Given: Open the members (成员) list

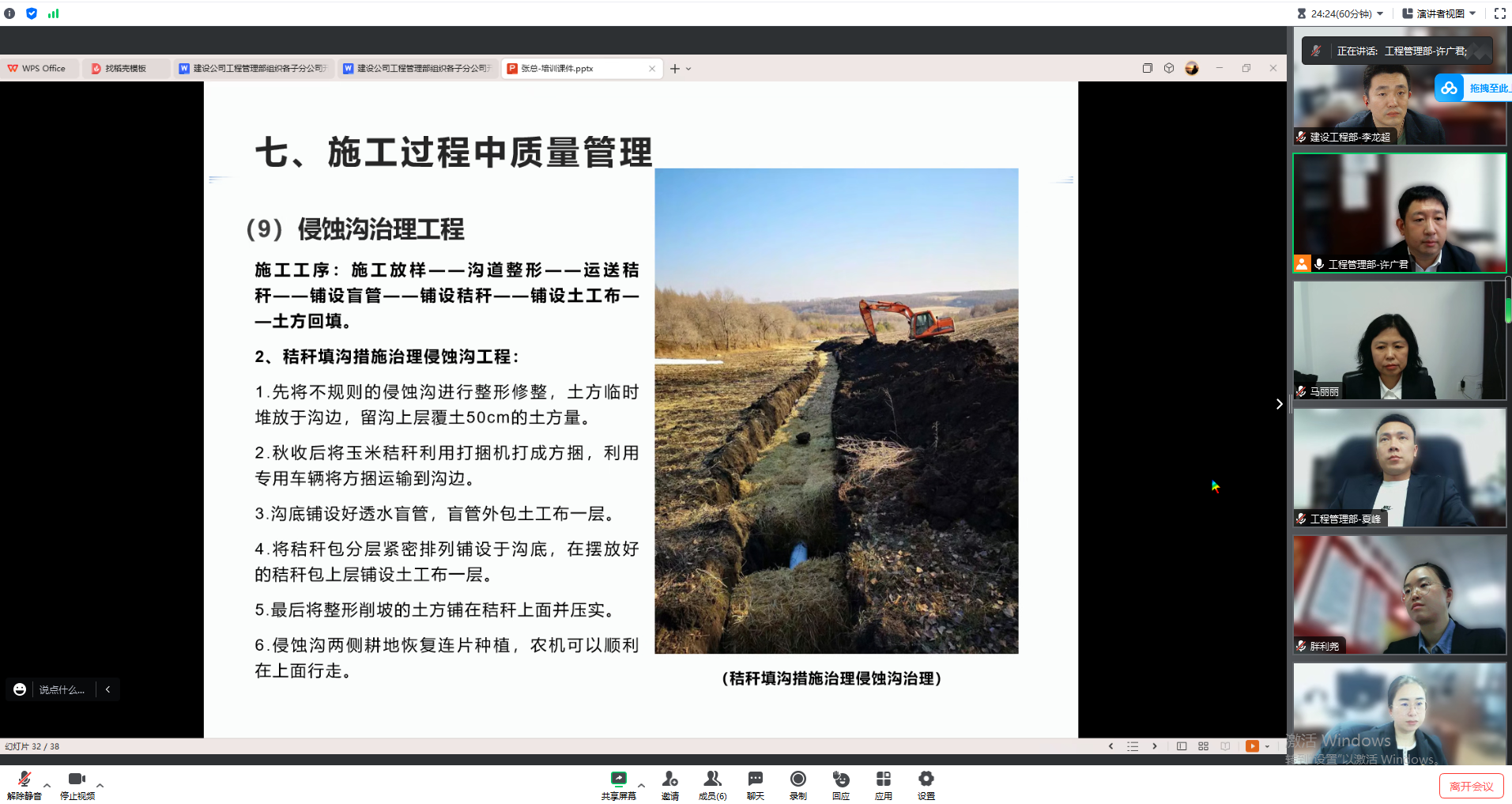Looking at the screenshot, I should point(712,785).
